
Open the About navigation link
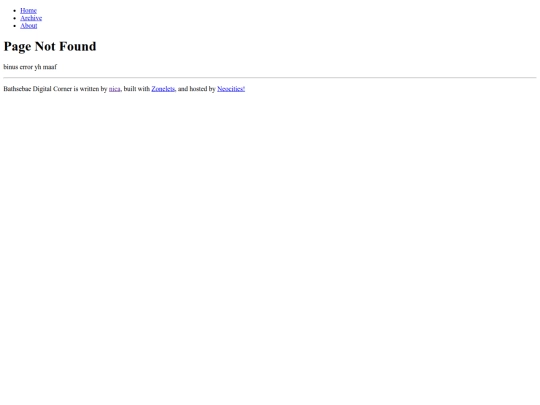point(29,26)
